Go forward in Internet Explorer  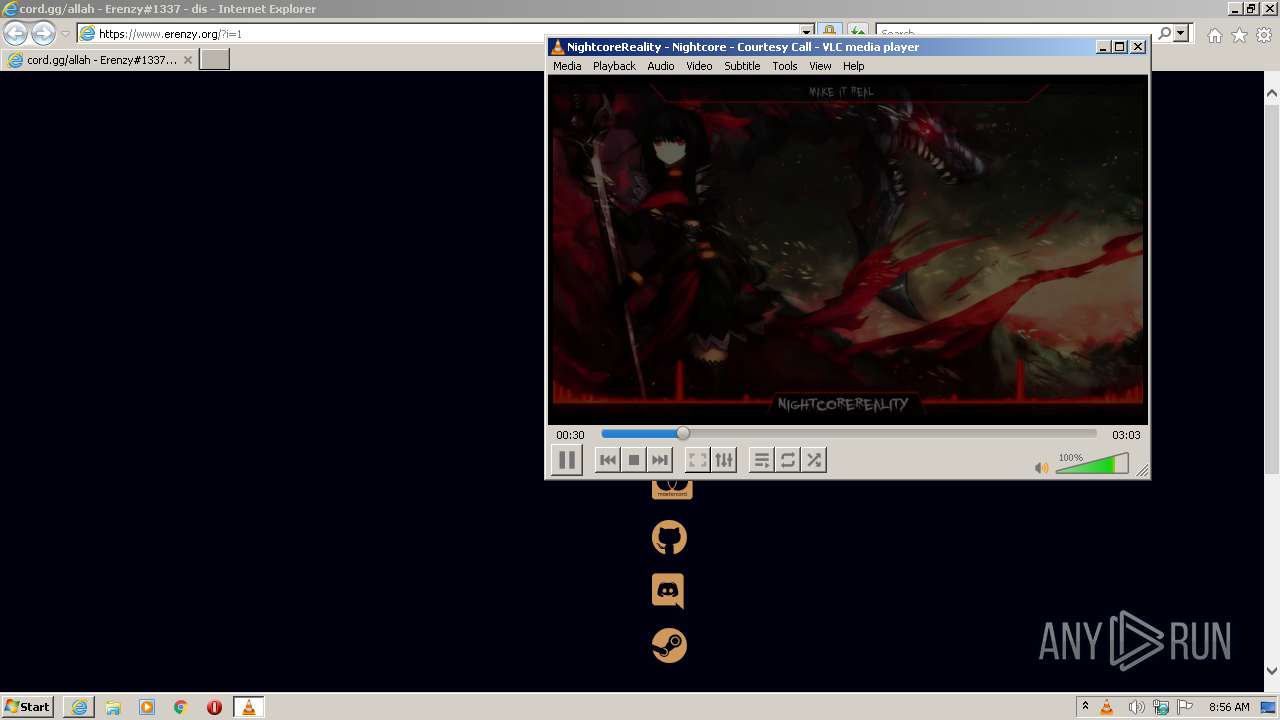coord(43,33)
